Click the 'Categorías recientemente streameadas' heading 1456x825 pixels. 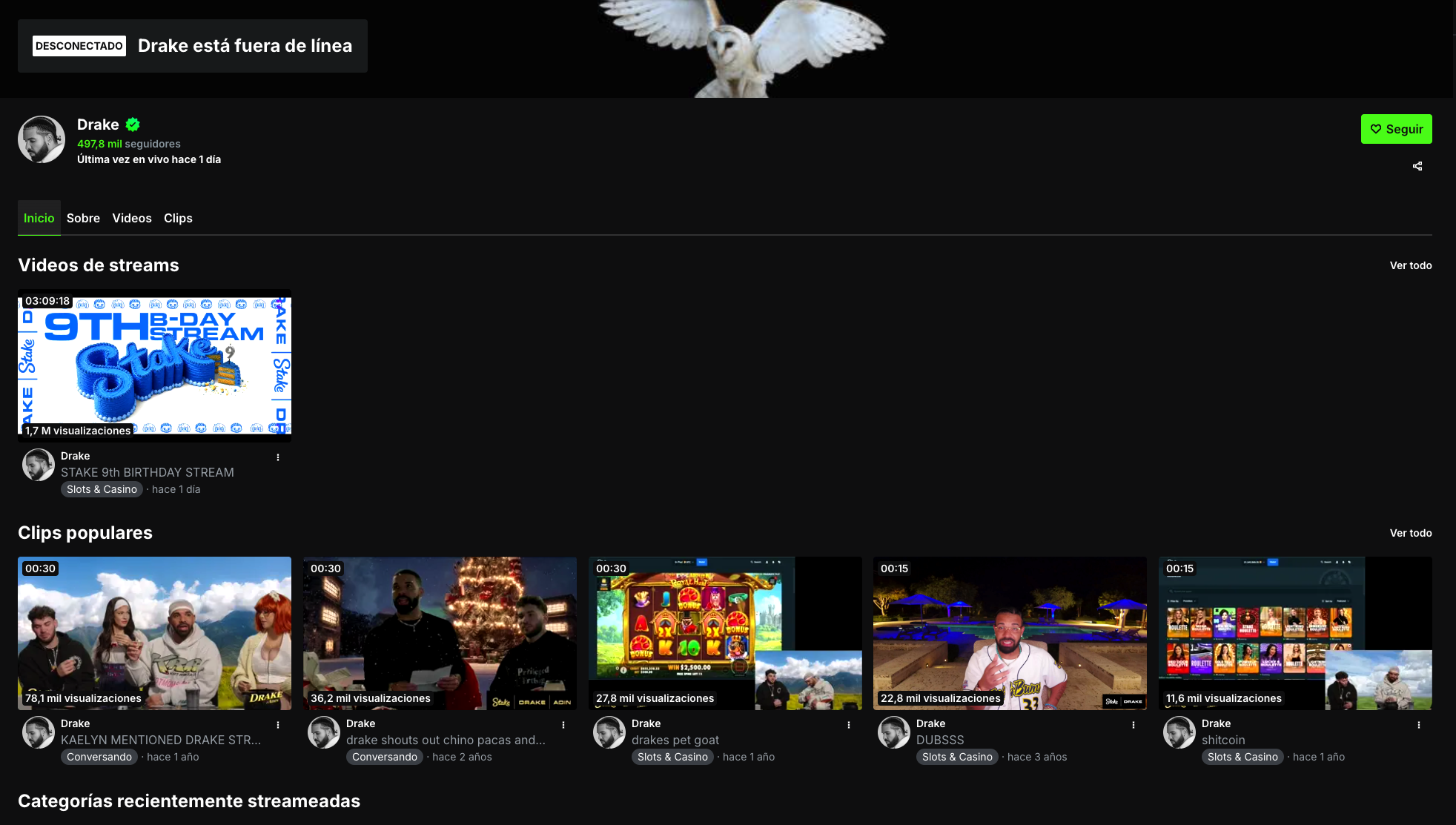point(189,801)
